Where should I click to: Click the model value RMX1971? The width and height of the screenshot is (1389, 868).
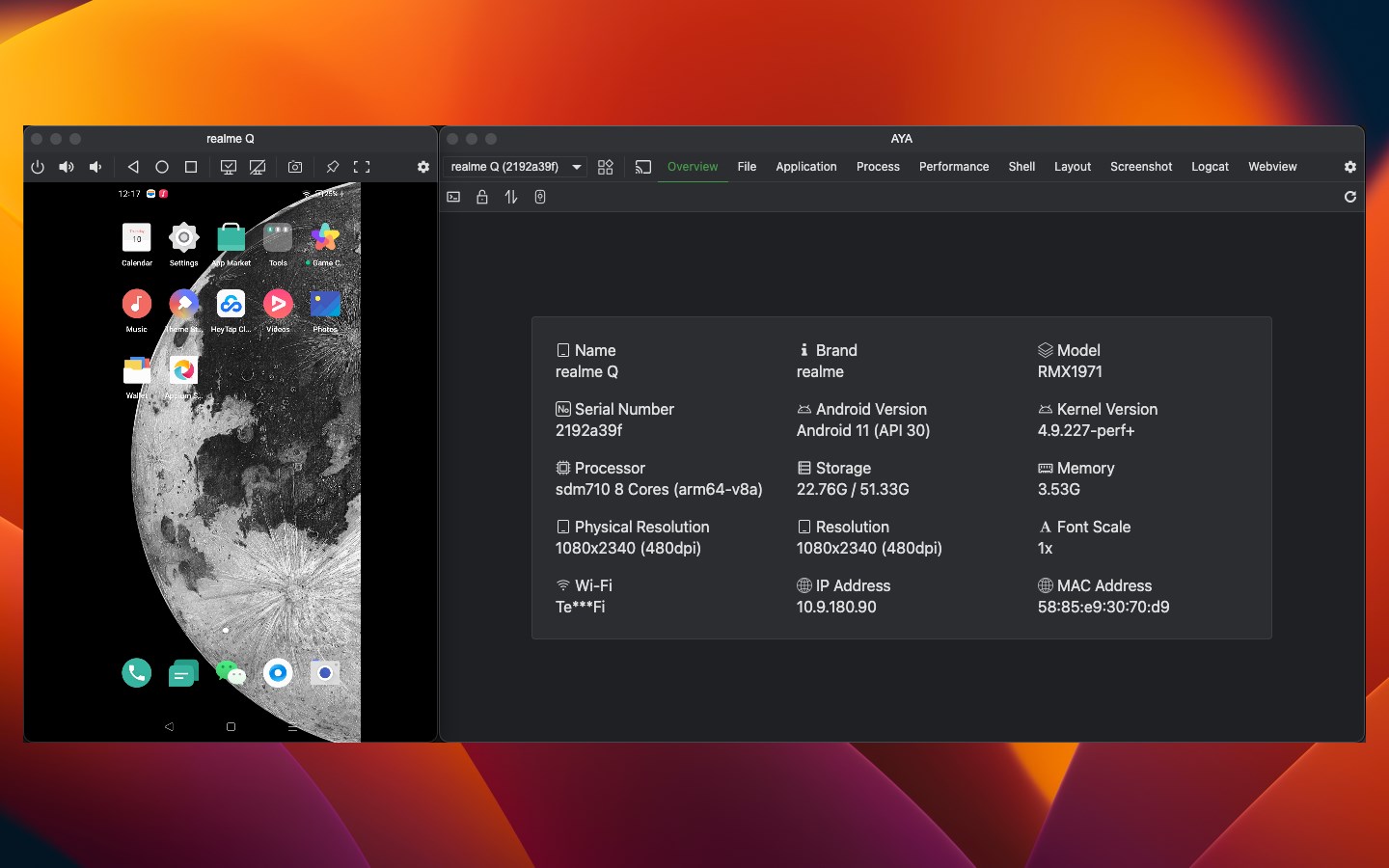[1070, 371]
